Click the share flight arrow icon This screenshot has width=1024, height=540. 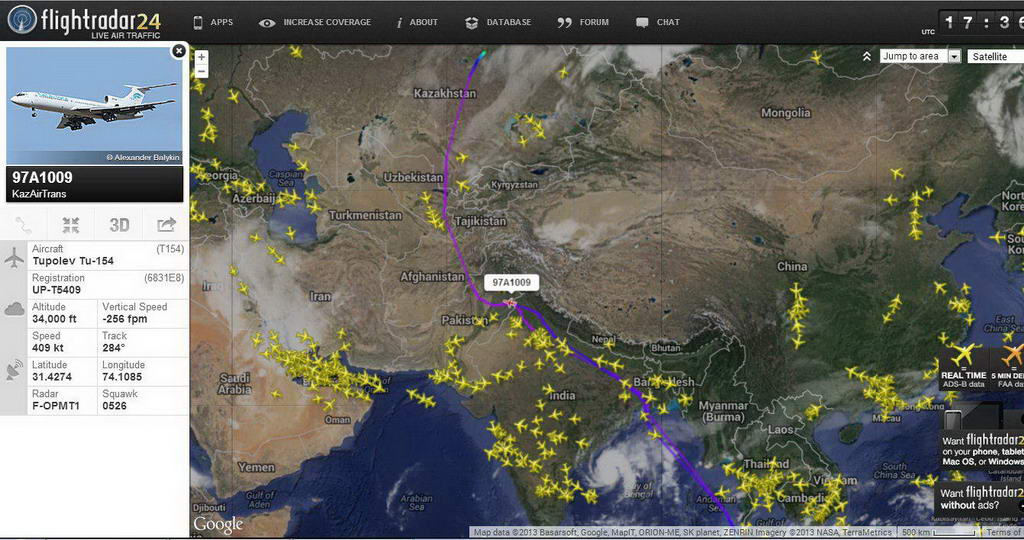pos(167,225)
